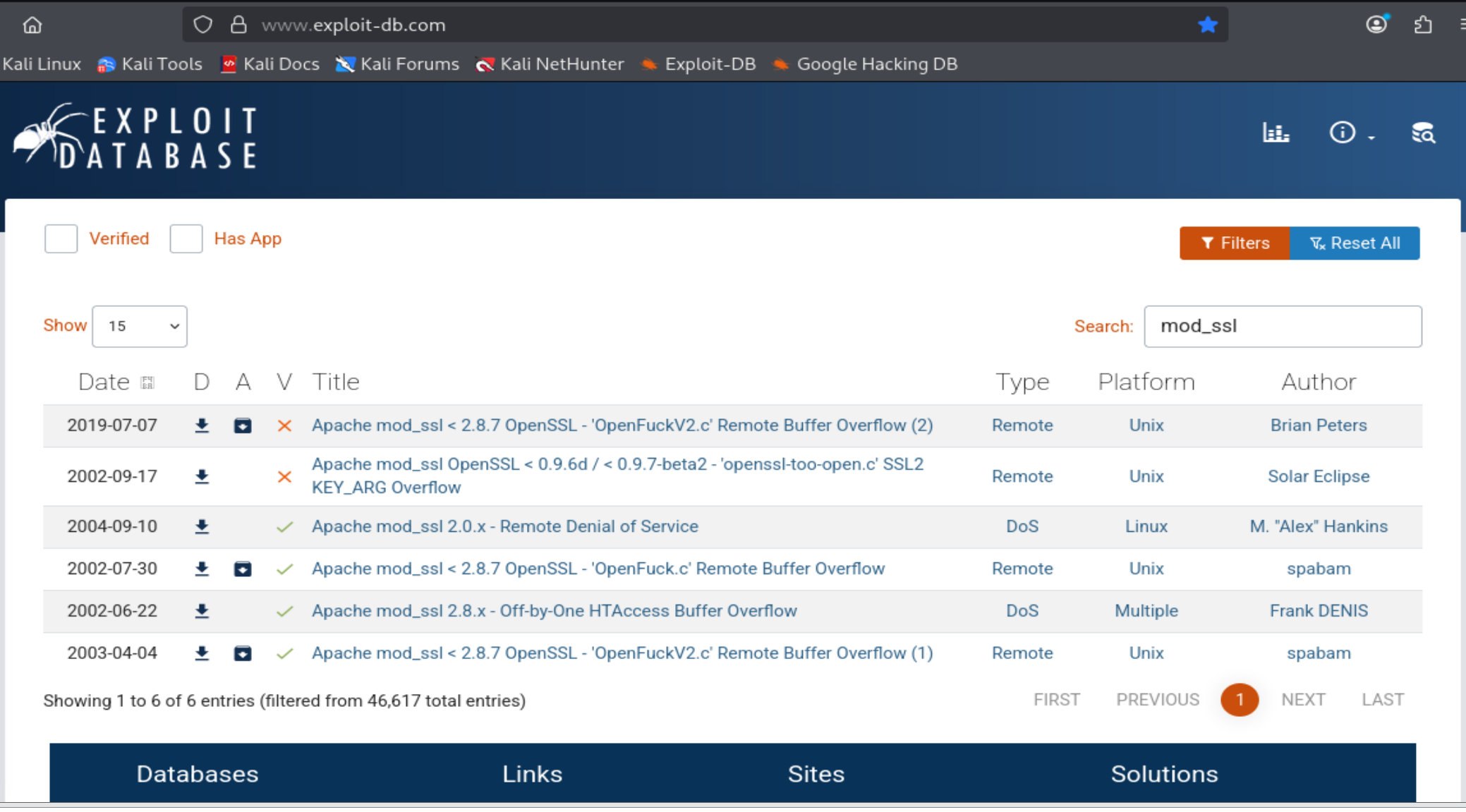Screen dimensions: 1466x812
Task: Open the openssl-too-open.c SSL2 KEY_ARG Overflow exploit
Action: point(618,476)
